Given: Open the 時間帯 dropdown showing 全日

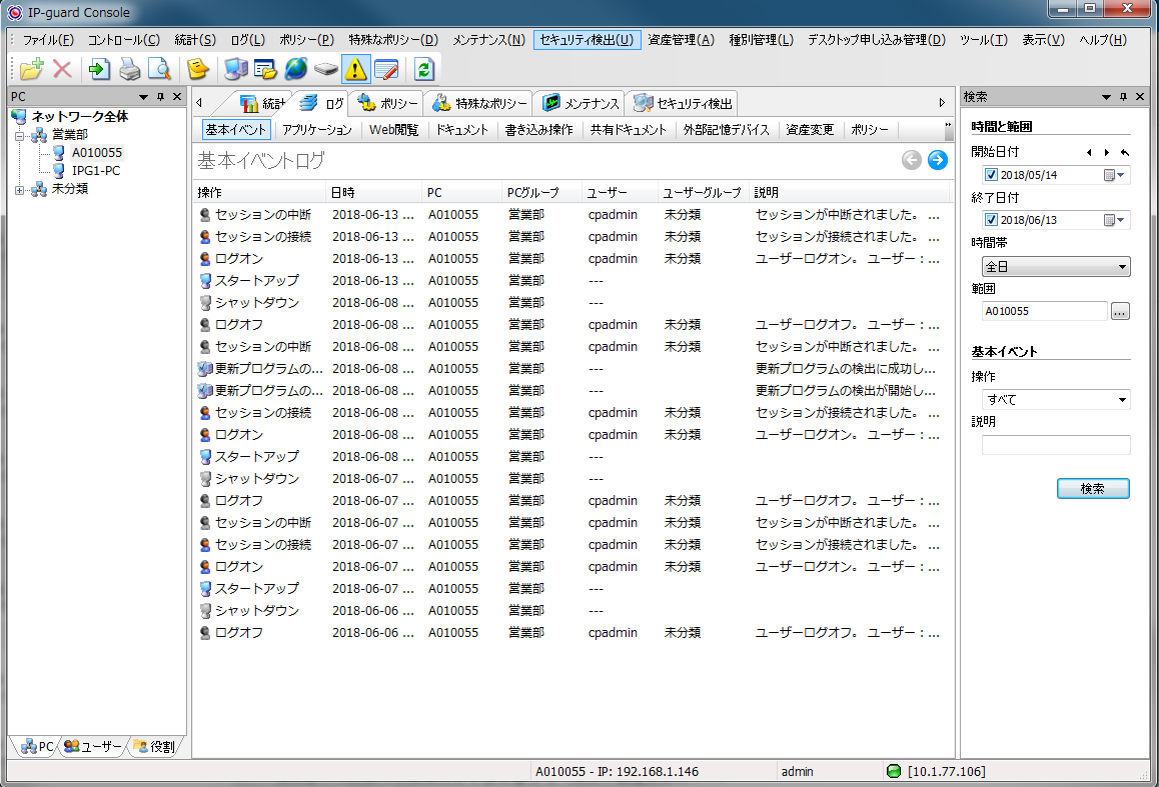Looking at the screenshot, I should coord(1056,267).
